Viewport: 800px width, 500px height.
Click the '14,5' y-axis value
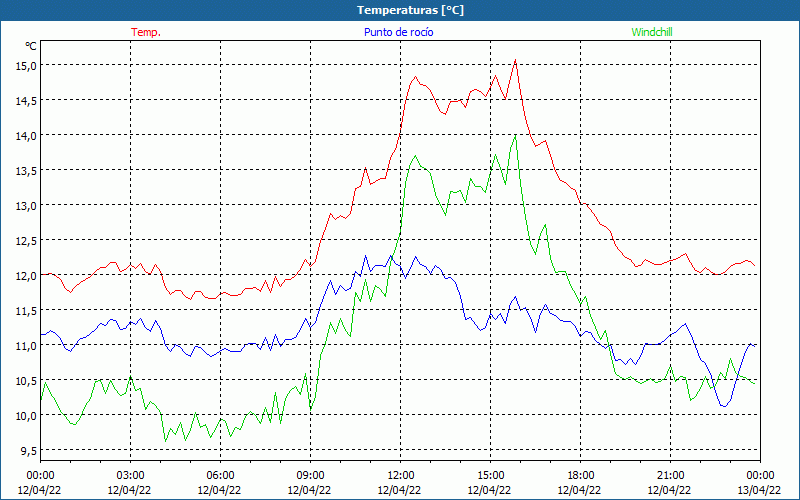pos(26,101)
